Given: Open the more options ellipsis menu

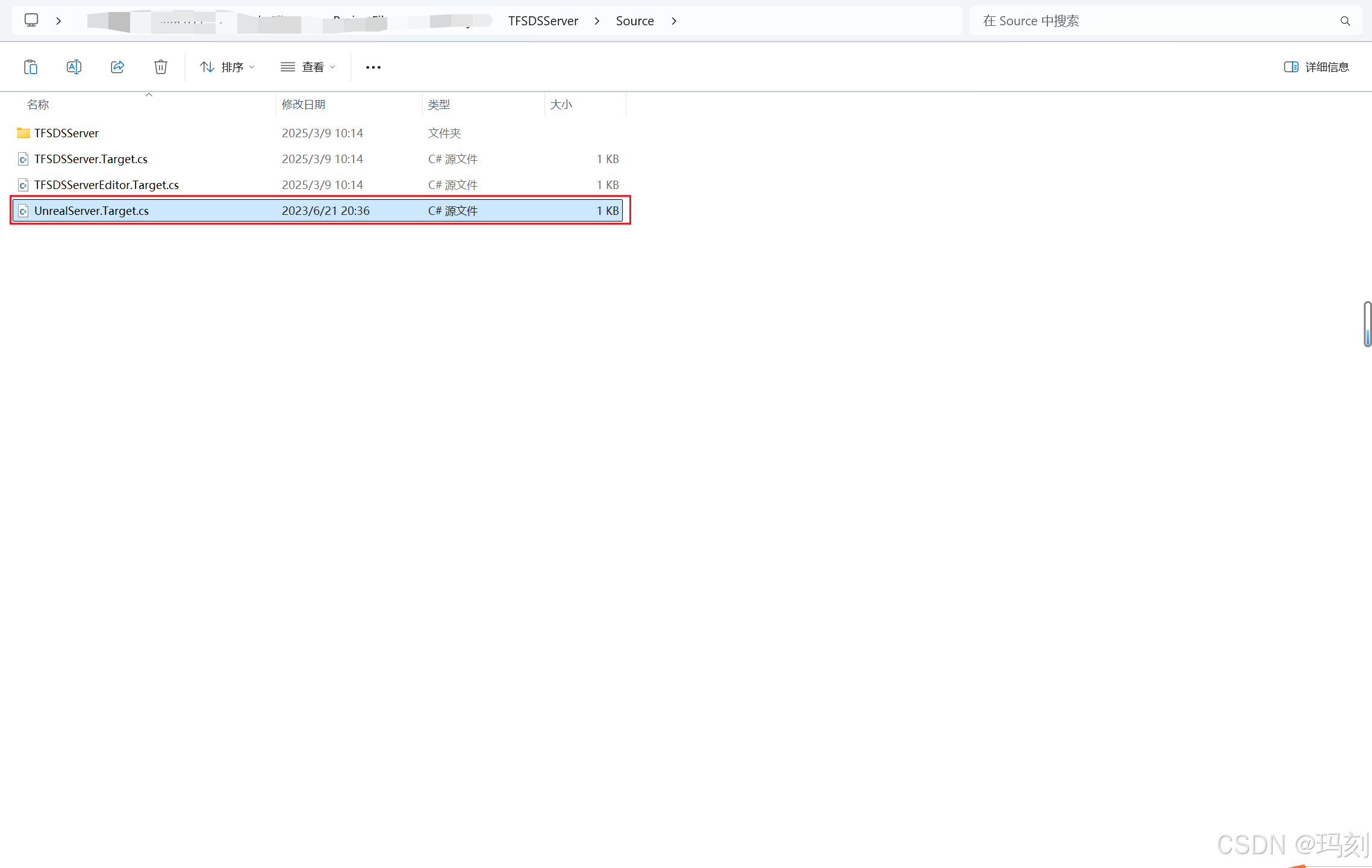Looking at the screenshot, I should point(373,67).
